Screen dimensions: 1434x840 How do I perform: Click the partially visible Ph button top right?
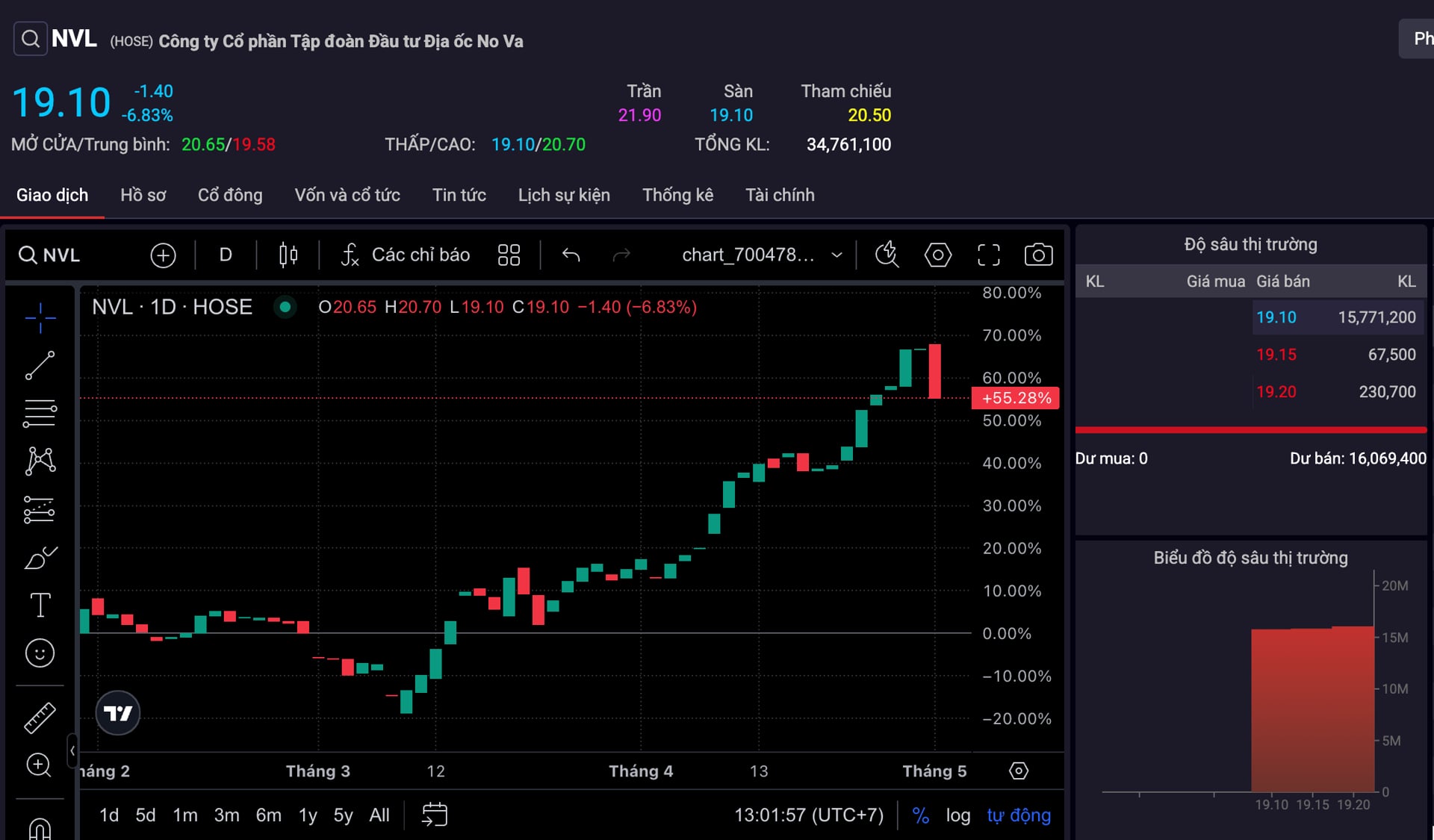click(x=1417, y=39)
